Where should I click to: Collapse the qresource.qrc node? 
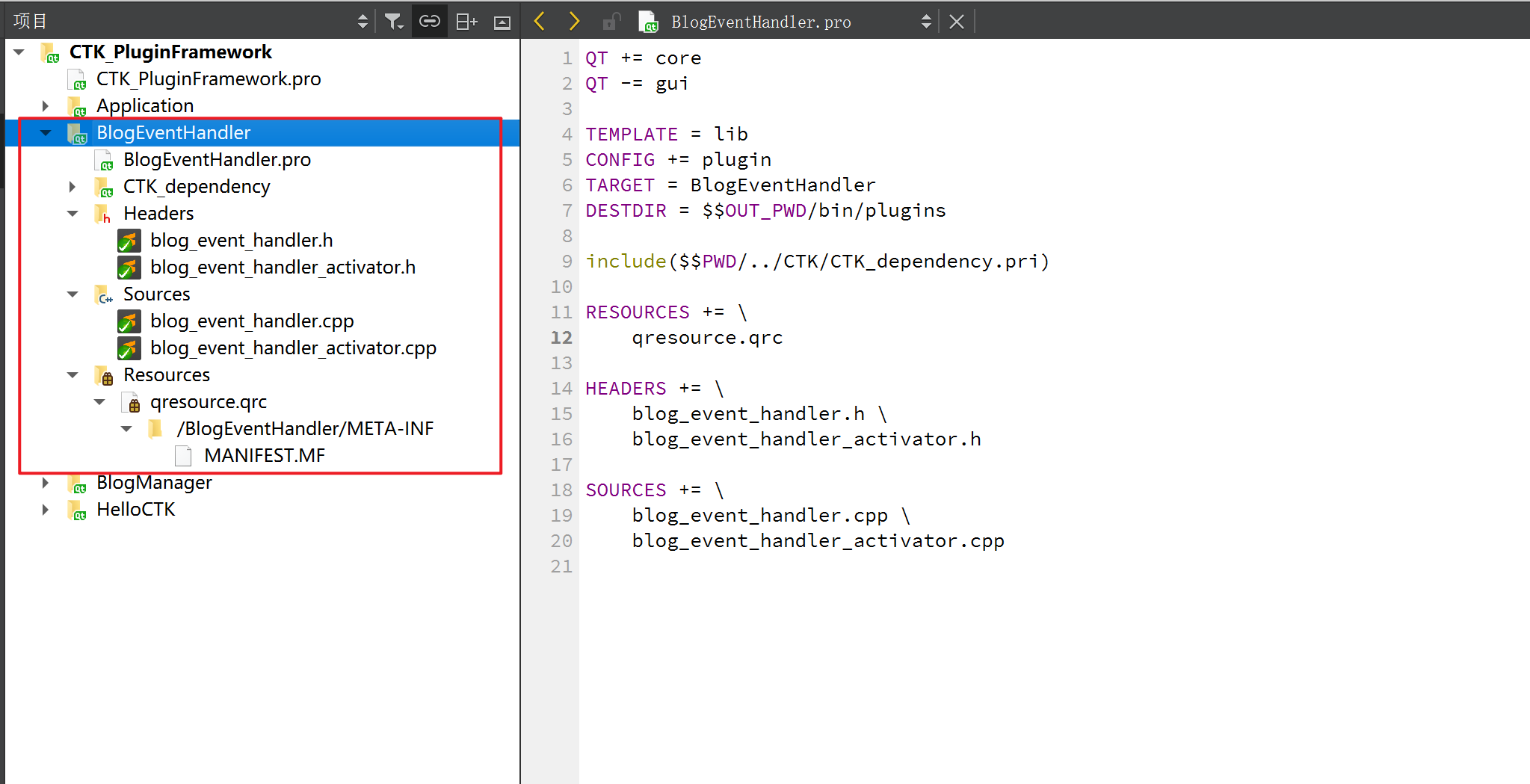pos(99,402)
